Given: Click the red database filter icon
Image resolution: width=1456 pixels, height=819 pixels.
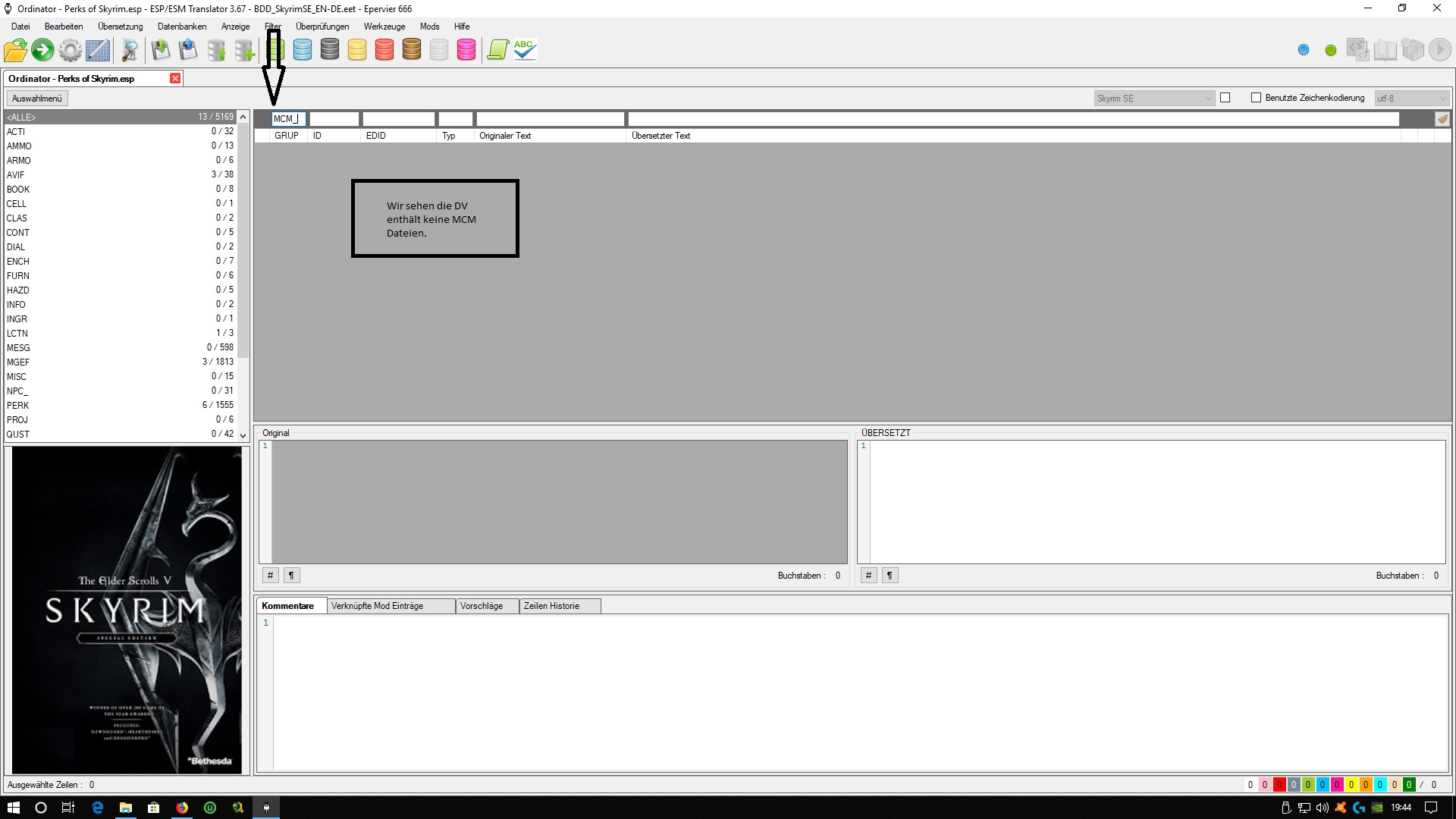Looking at the screenshot, I should point(384,50).
